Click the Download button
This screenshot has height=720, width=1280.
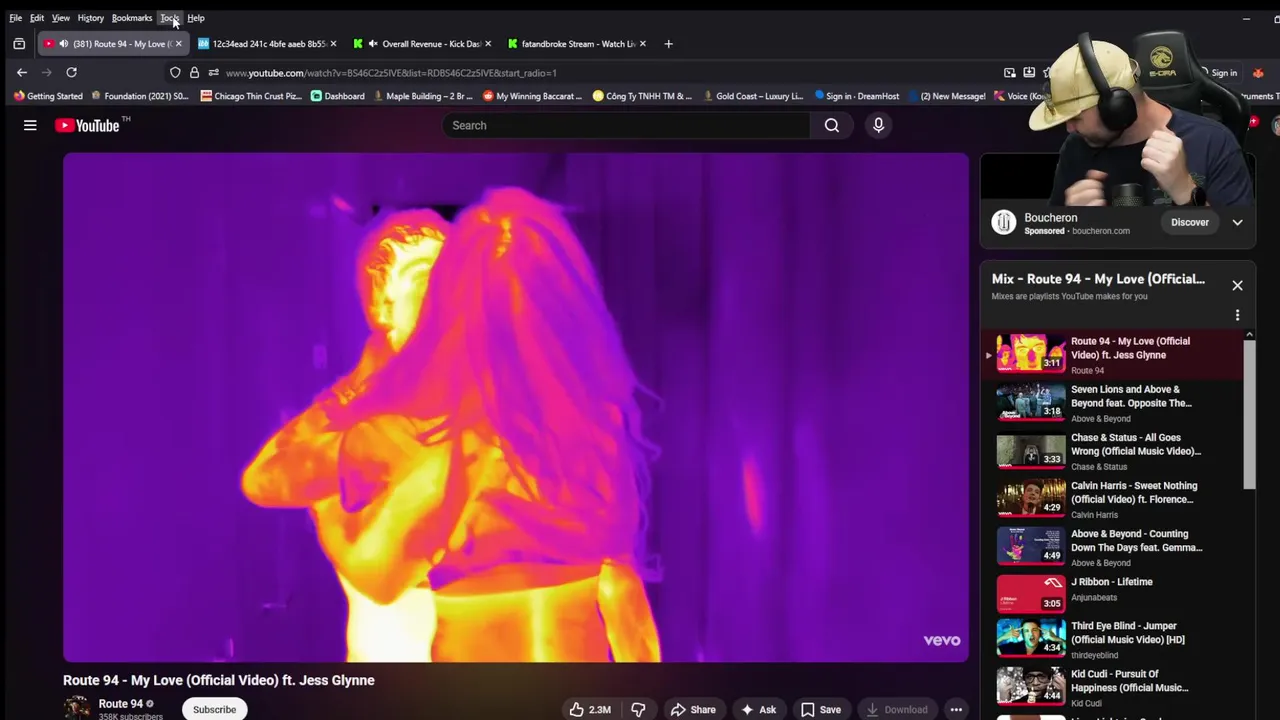tap(897, 709)
